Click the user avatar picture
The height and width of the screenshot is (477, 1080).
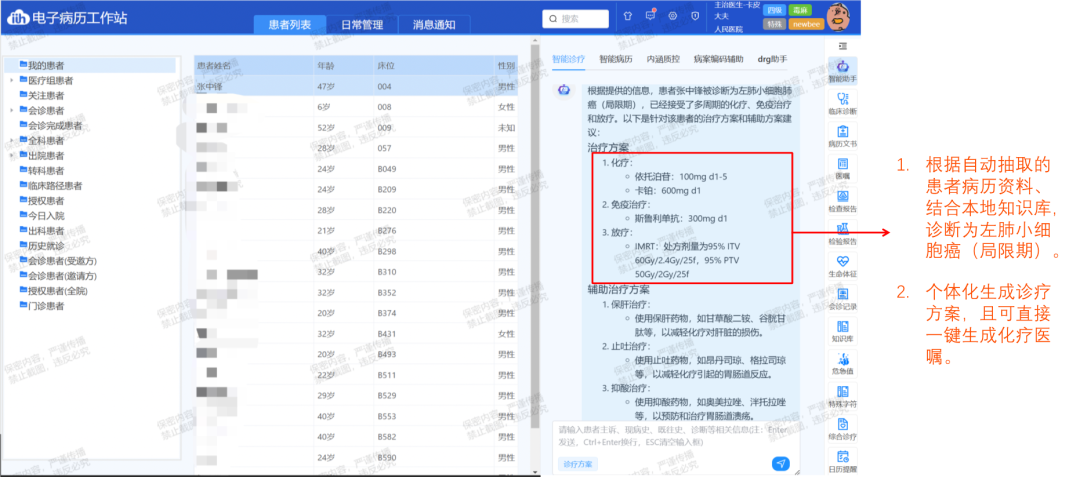839,17
